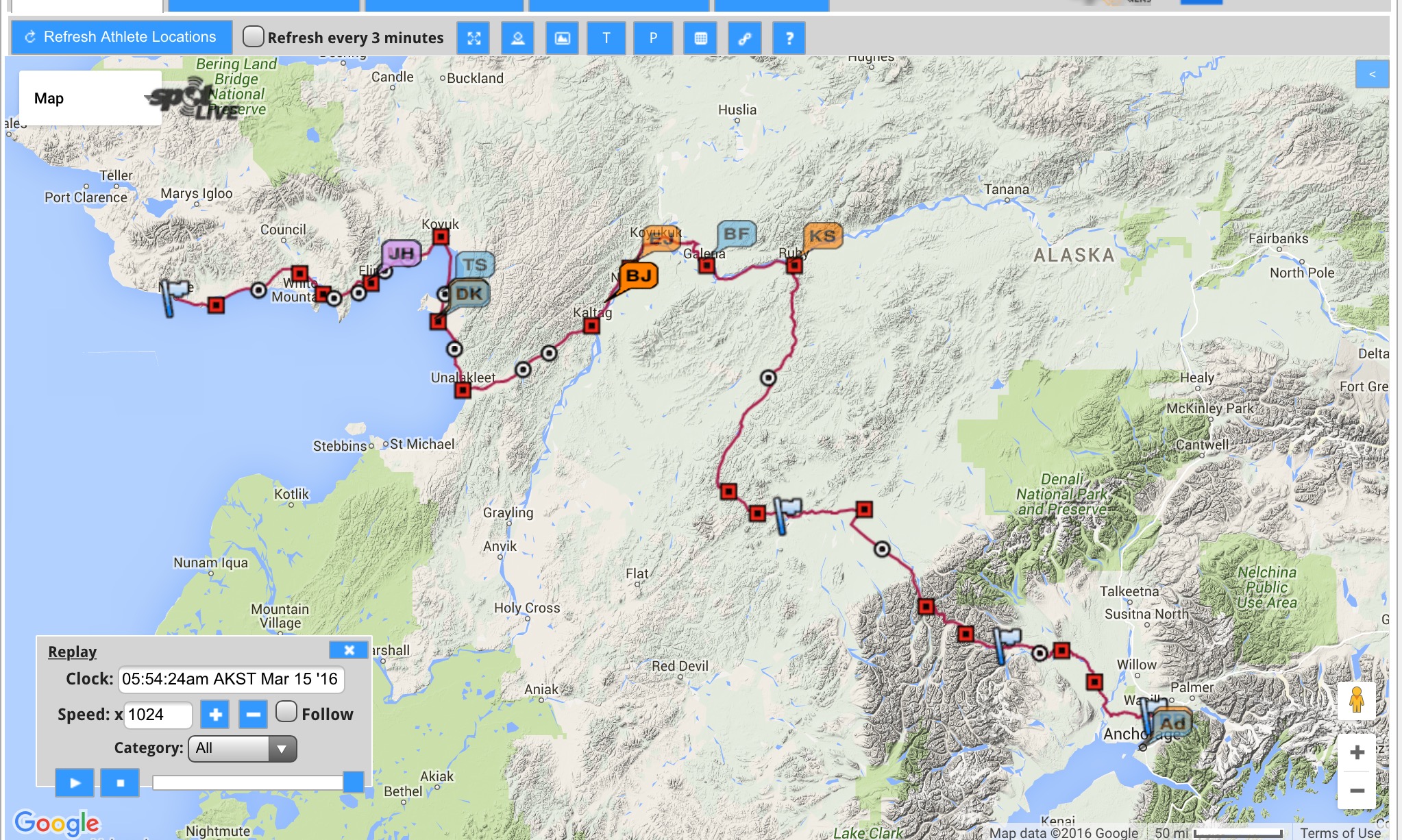Toggle the Follow checkbox in Replay
Screen dimensions: 1402x840
pyautogui.click(x=286, y=711)
